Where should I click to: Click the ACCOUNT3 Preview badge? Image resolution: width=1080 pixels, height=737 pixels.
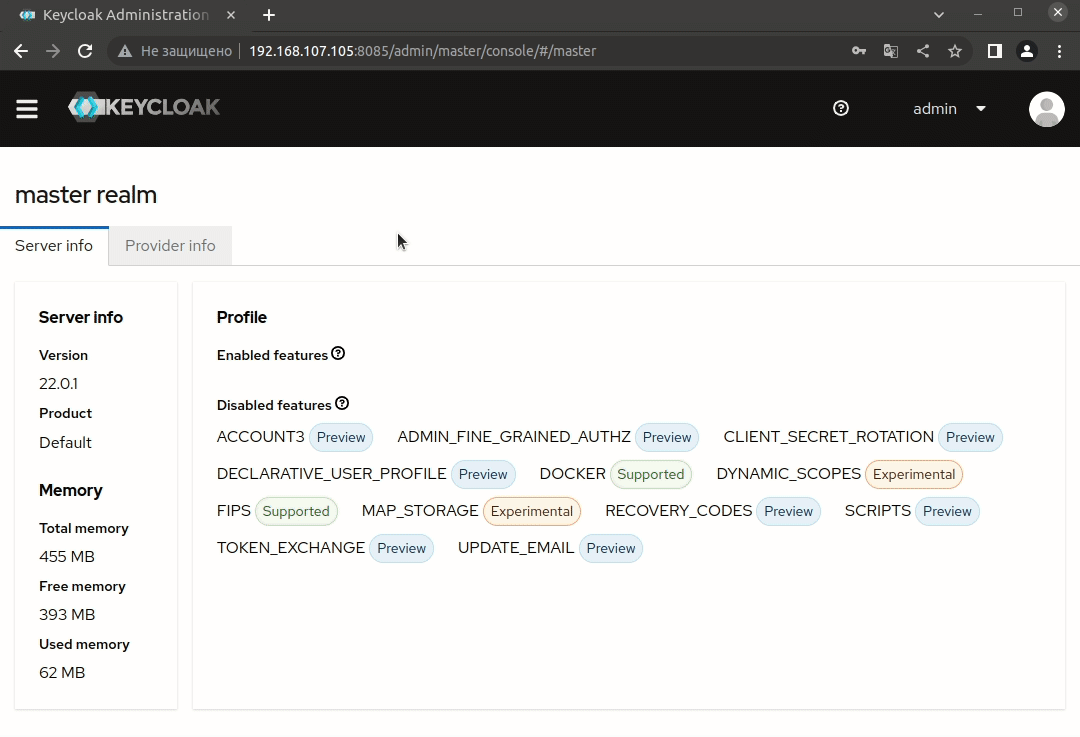(341, 437)
